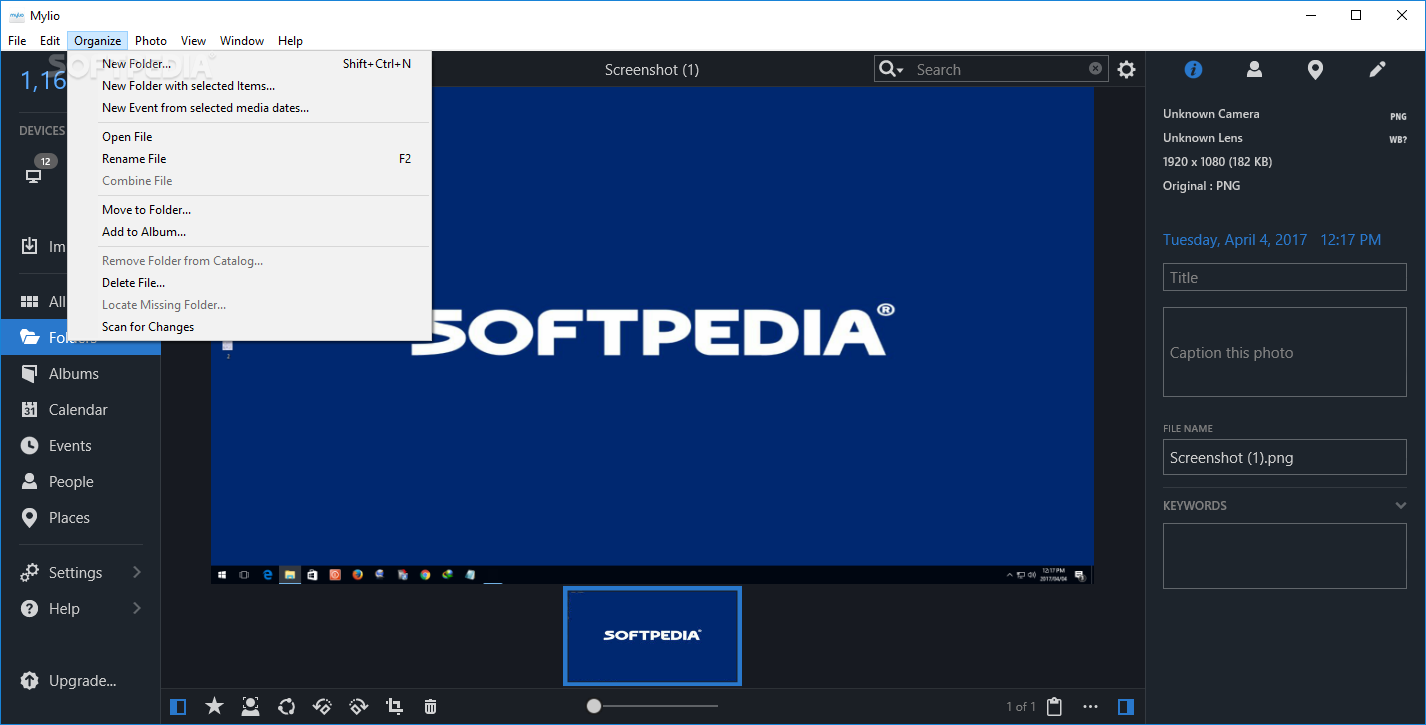Open Albums in the sidebar
The width and height of the screenshot is (1426, 725).
coord(80,374)
